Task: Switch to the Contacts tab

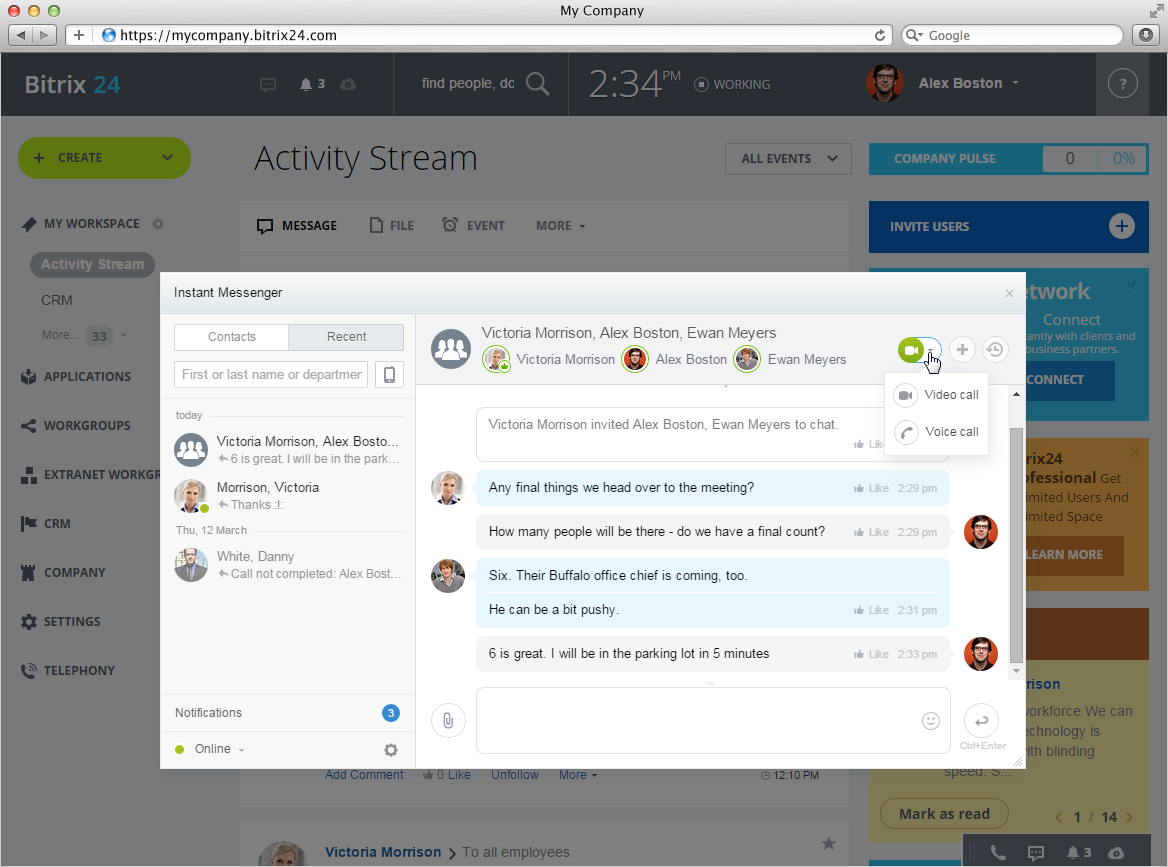Action: (232, 337)
